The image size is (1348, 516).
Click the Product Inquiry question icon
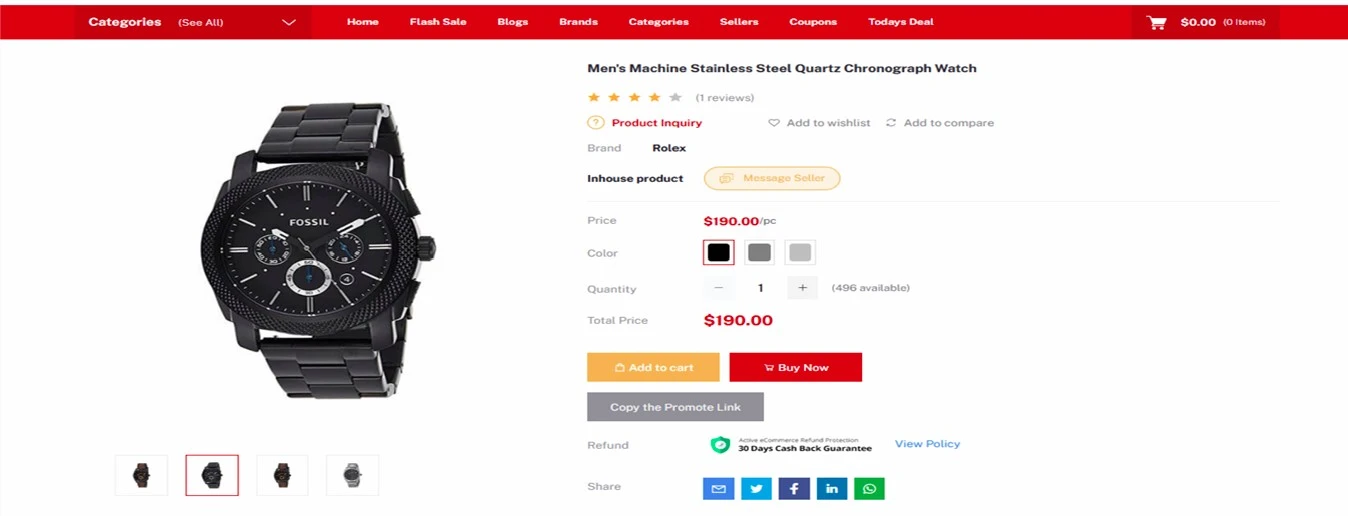(x=595, y=123)
